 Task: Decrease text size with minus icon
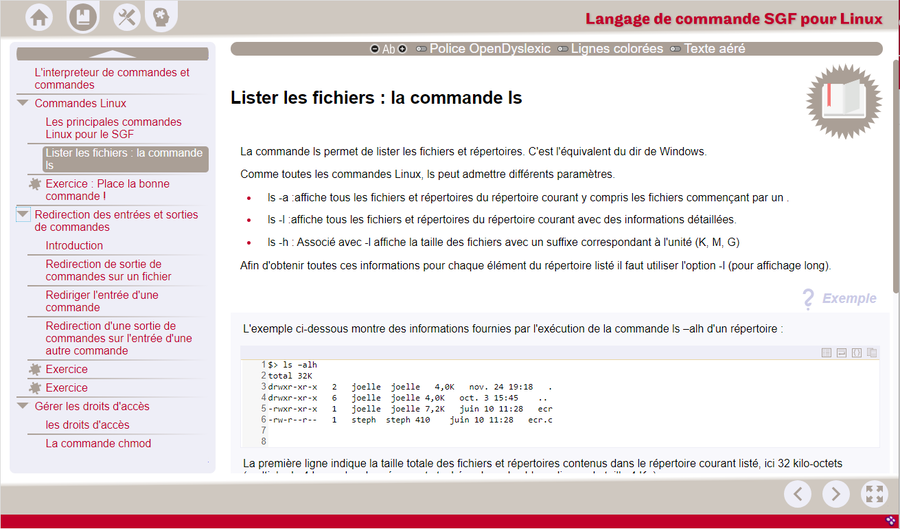click(x=375, y=49)
